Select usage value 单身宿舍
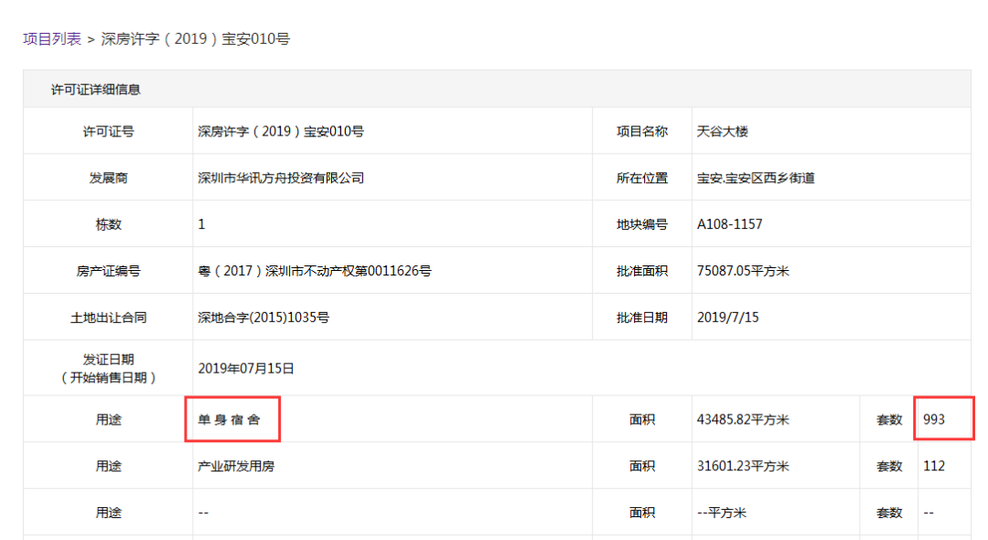The image size is (988, 540). coord(229,420)
